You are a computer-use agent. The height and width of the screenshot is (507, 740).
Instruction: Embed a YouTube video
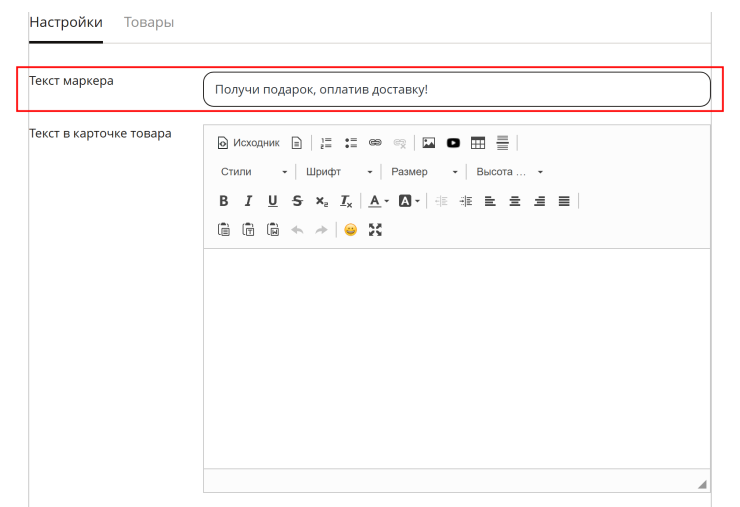[453, 143]
